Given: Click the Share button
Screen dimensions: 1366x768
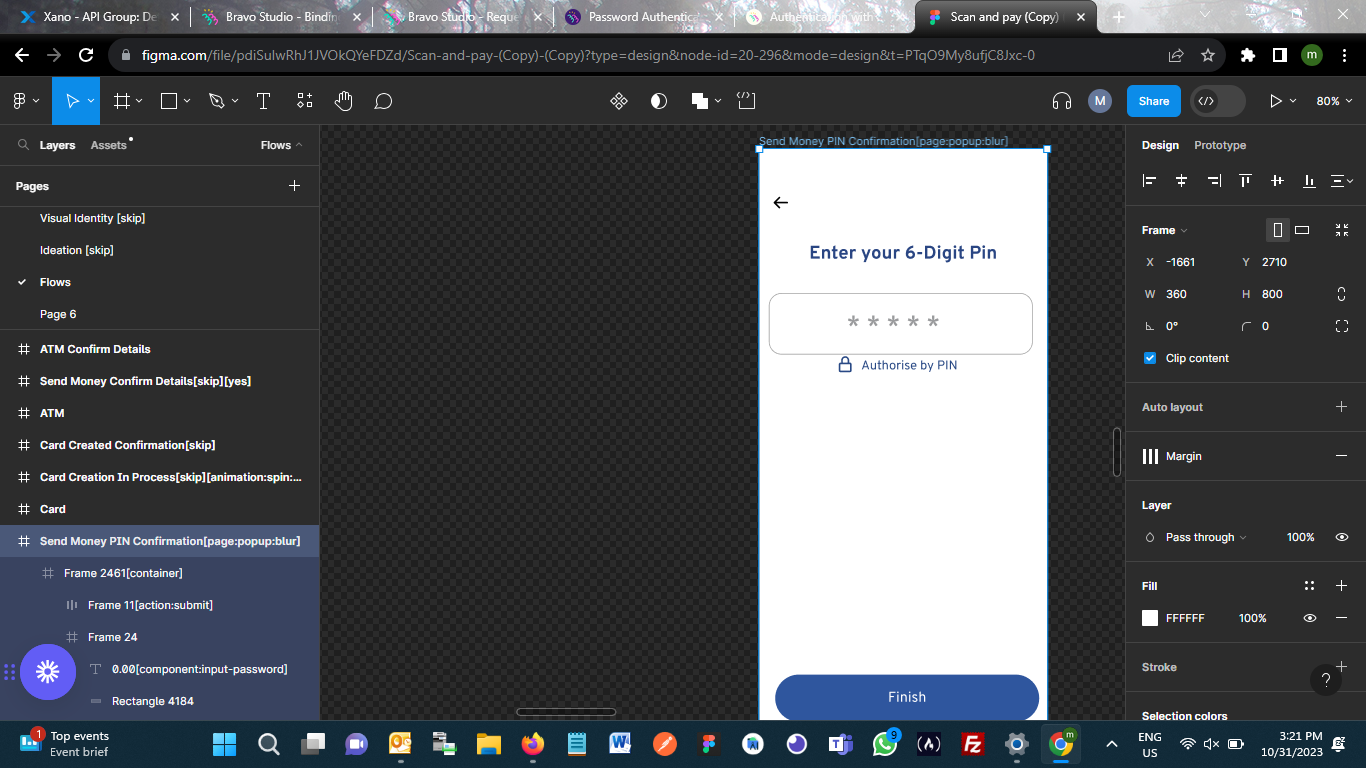Looking at the screenshot, I should coord(1153,101).
